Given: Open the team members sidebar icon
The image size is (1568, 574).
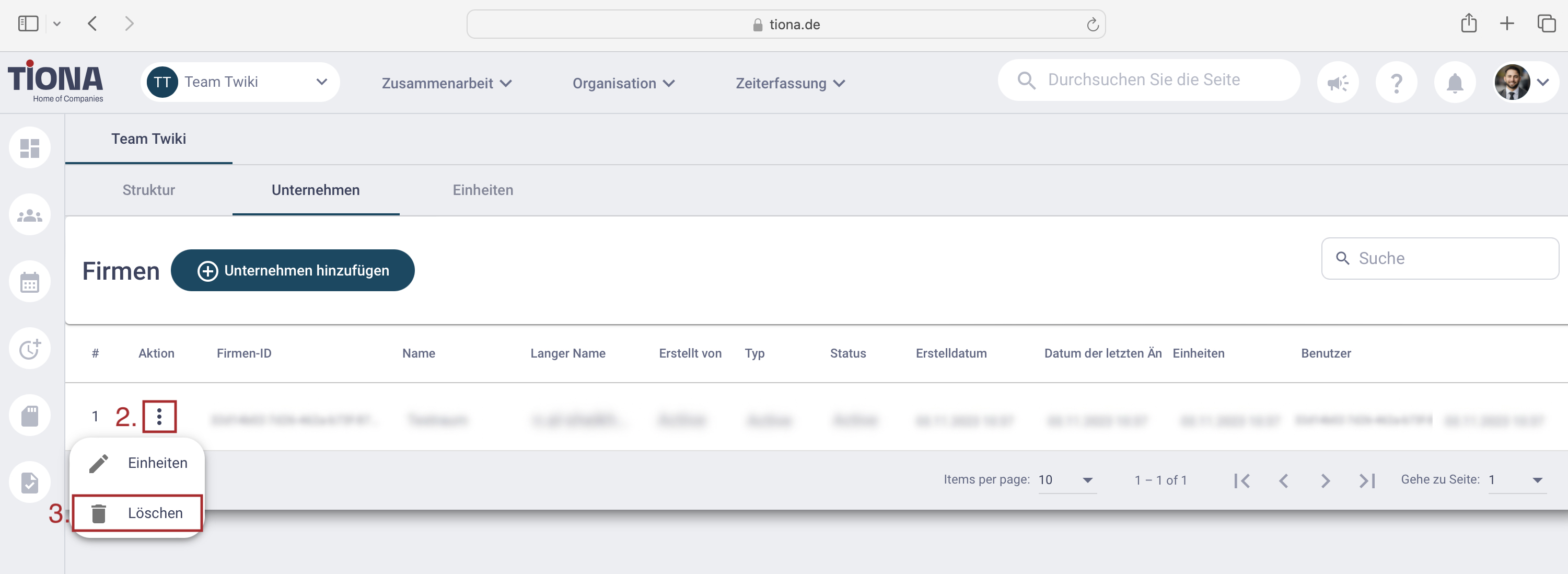Looking at the screenshot, I should tap(29, 215).
